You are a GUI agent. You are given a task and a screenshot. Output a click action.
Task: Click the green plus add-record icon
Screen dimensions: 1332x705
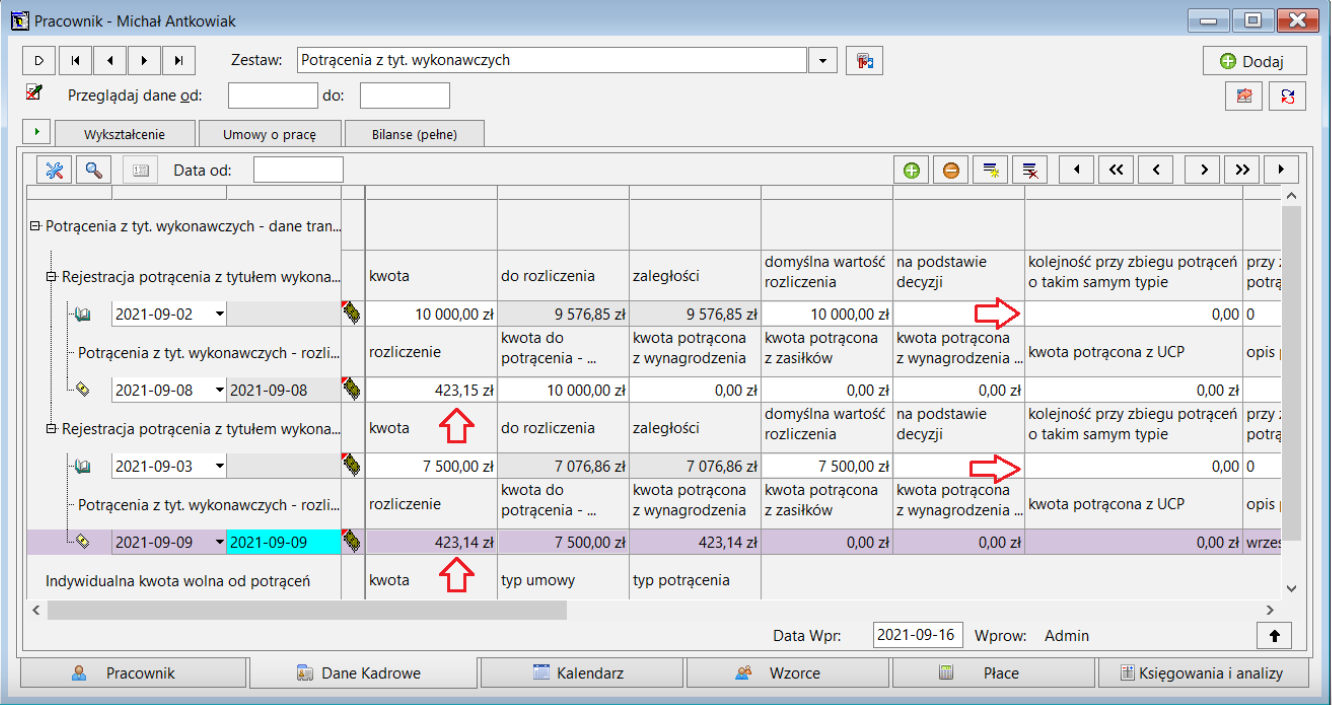[911, 170]
